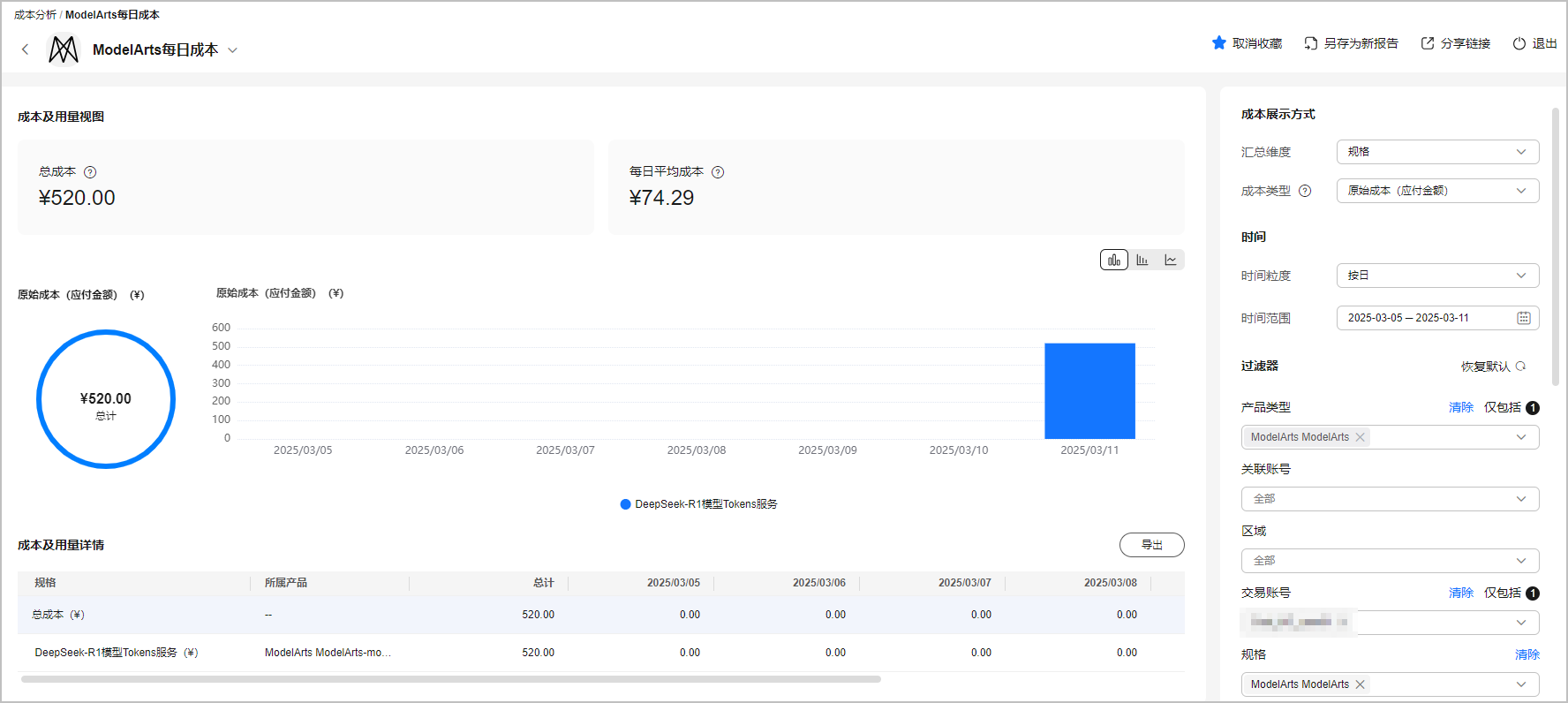This screenshot has height=703, width=1568.
Task: Click the star icon to unfavorite
Action: (1219, 42)
